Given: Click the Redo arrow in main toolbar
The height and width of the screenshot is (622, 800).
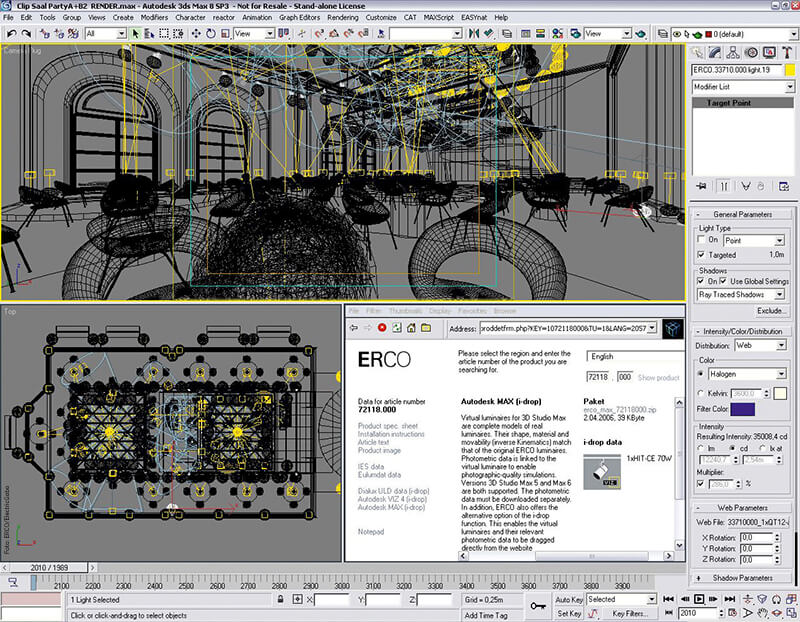Looking at the screenshot, I should (x=26, y=34).
